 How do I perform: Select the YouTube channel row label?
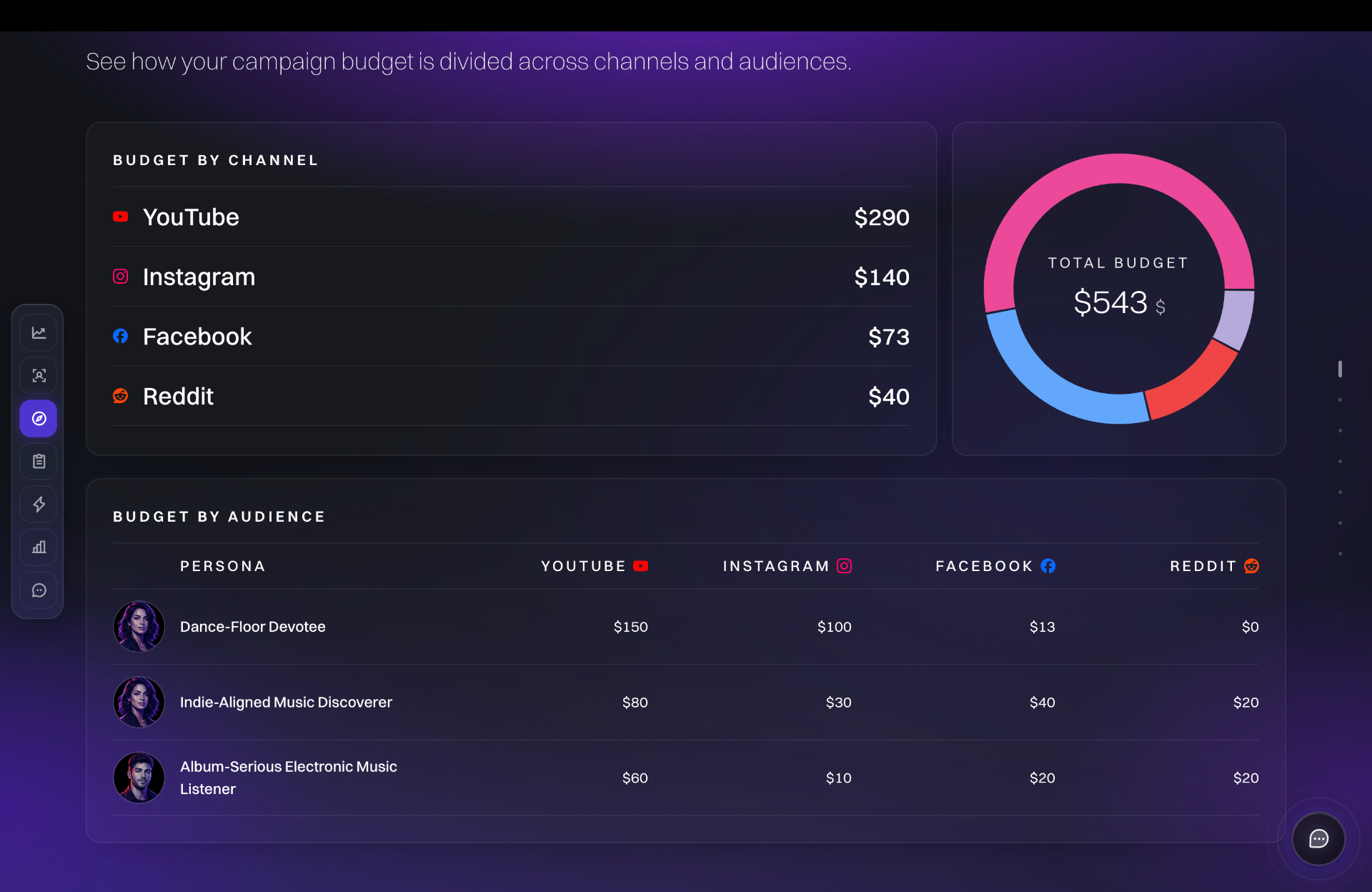191,217
